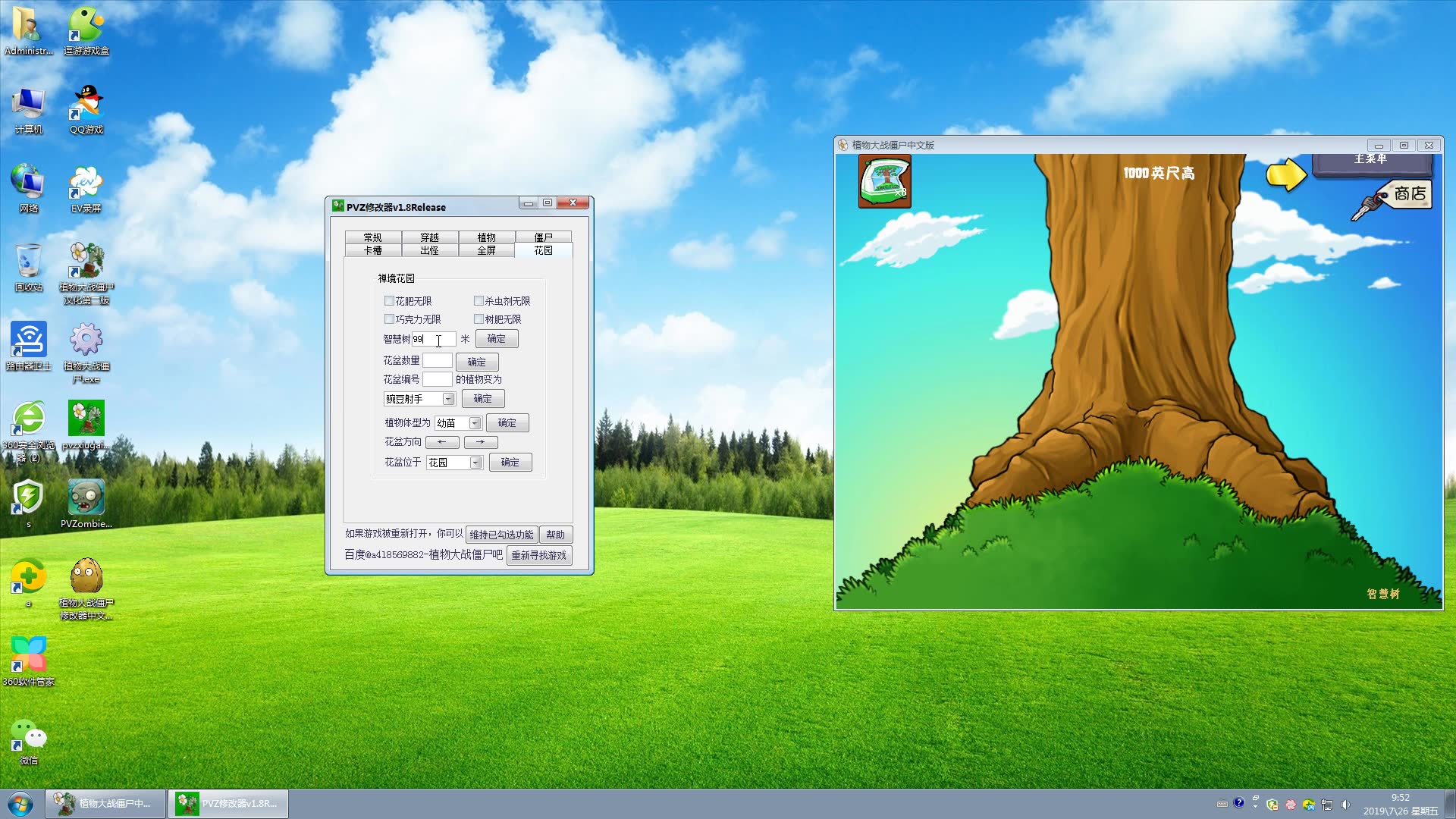Image resolution: width=1456 pixels, height=819 pixels.
Task: Select the 花园 tab
Action: pos(543,250)
